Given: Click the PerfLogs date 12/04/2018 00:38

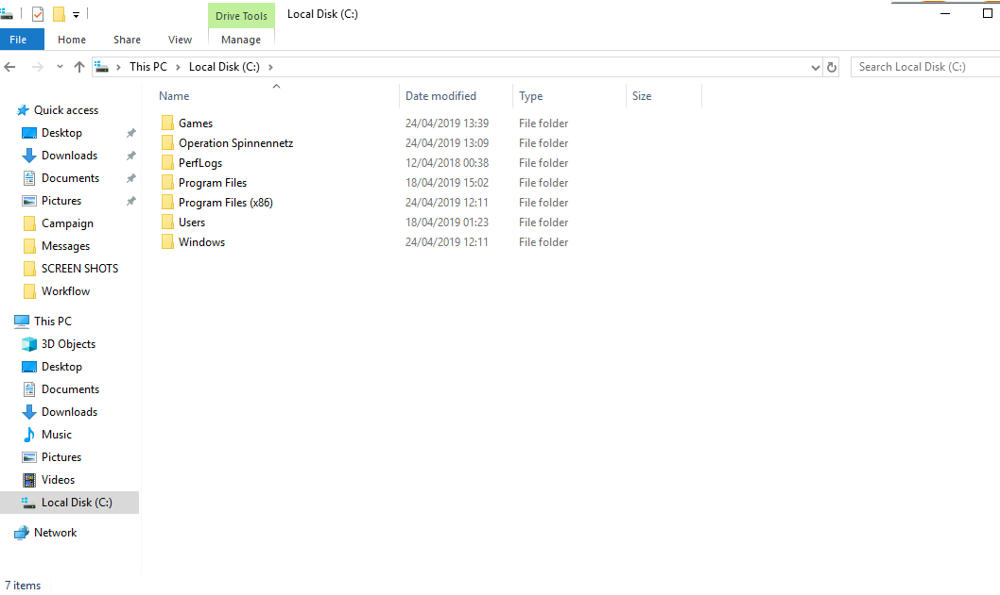Looking at the screenshot, I should pos(447,163).
